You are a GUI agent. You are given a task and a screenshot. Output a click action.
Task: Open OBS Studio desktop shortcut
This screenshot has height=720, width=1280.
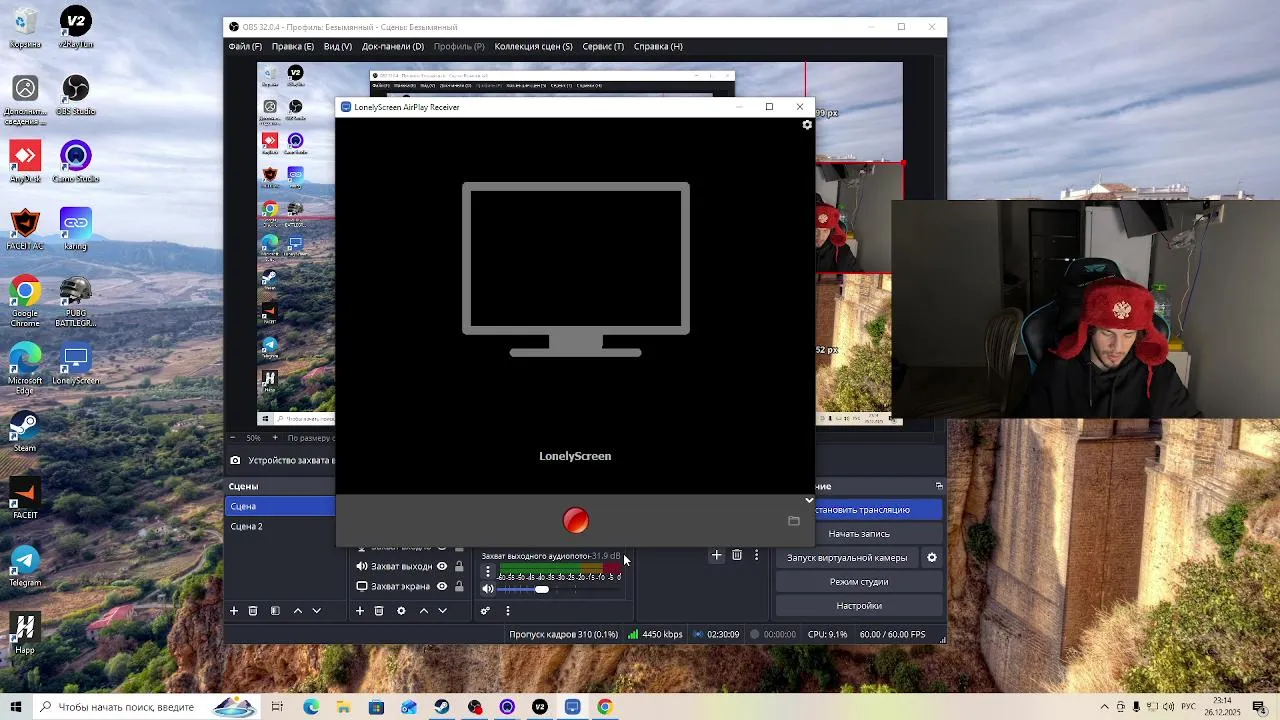click(76, 95)
